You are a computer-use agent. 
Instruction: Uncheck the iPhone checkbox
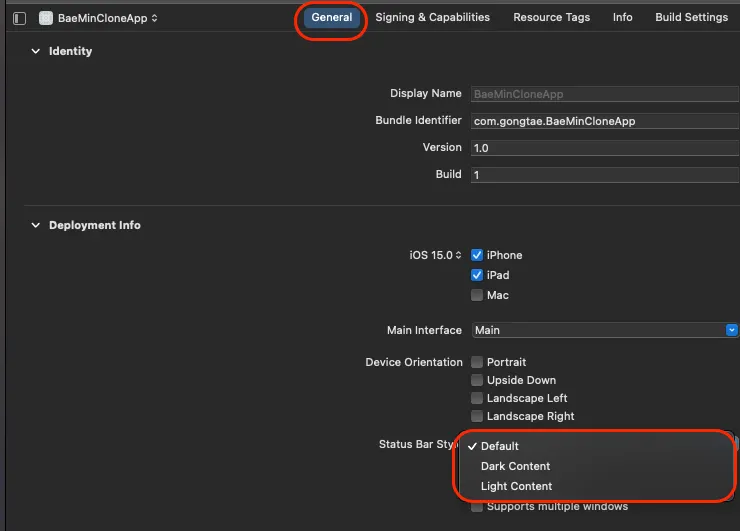click(477, 255)
